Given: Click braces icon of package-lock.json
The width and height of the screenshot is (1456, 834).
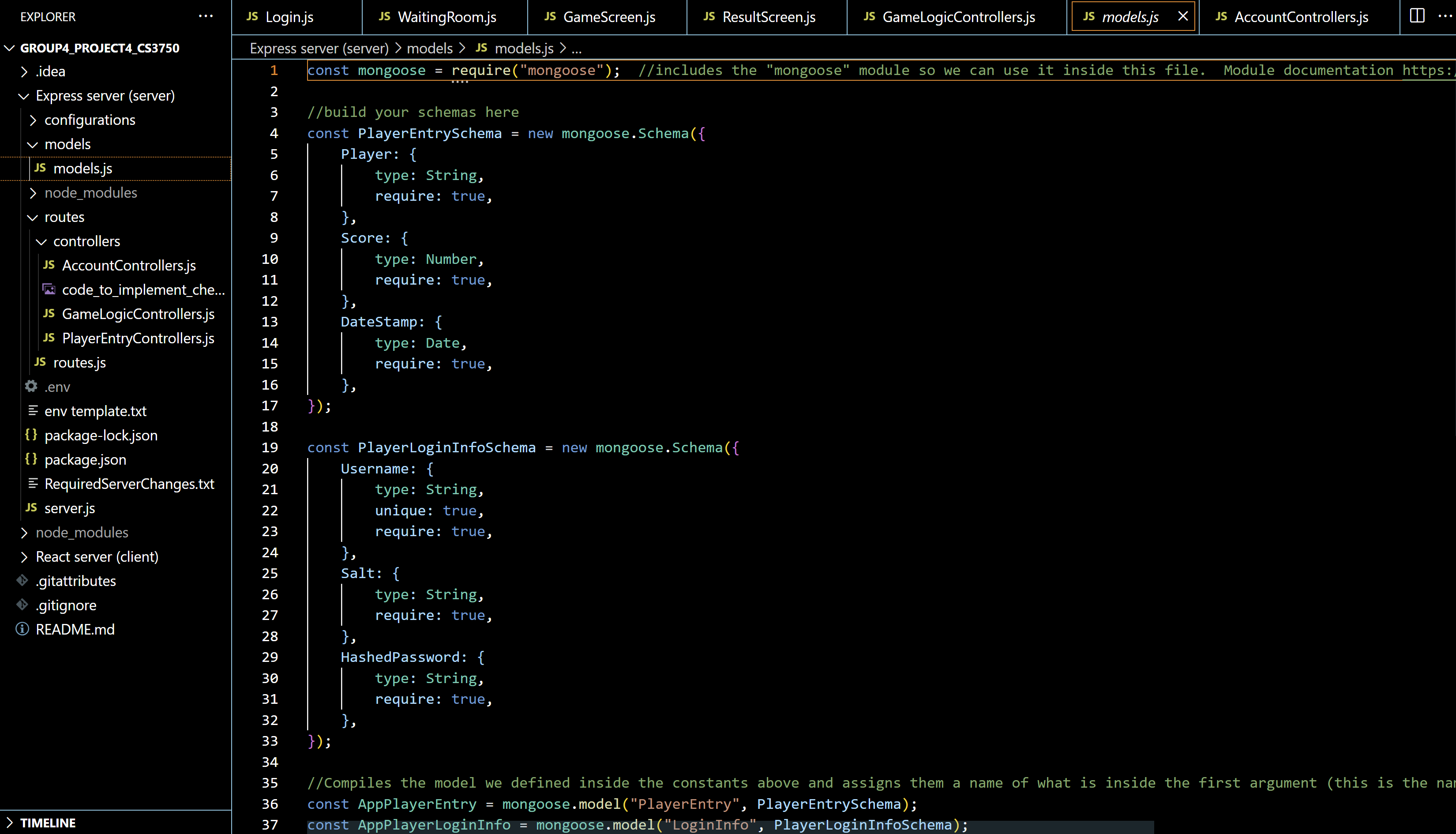Looking at the screenshot, I should tap(31, 435).
